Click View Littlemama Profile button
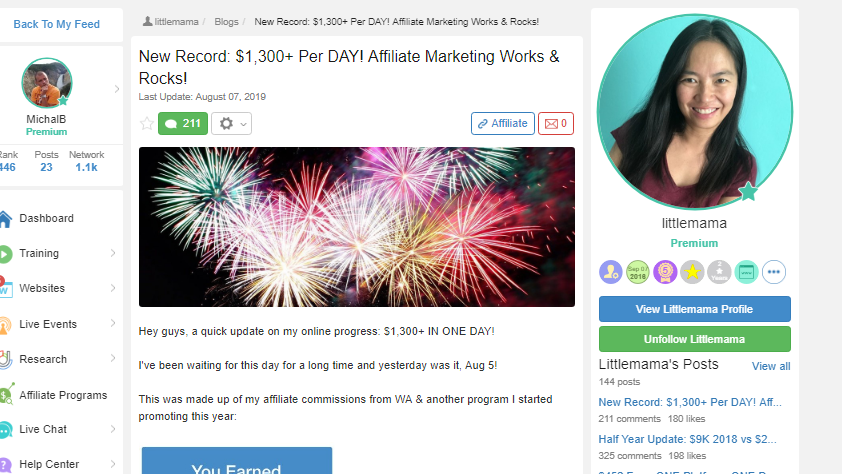Image resolution: width=842 pixels, height=474 pixels. (x=694, y=309)
